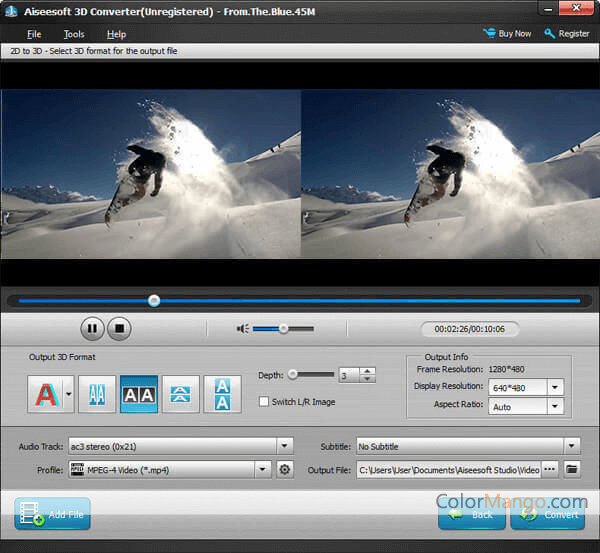
Task: Mute audio with the speaker icon
Action: click(242, 328)
